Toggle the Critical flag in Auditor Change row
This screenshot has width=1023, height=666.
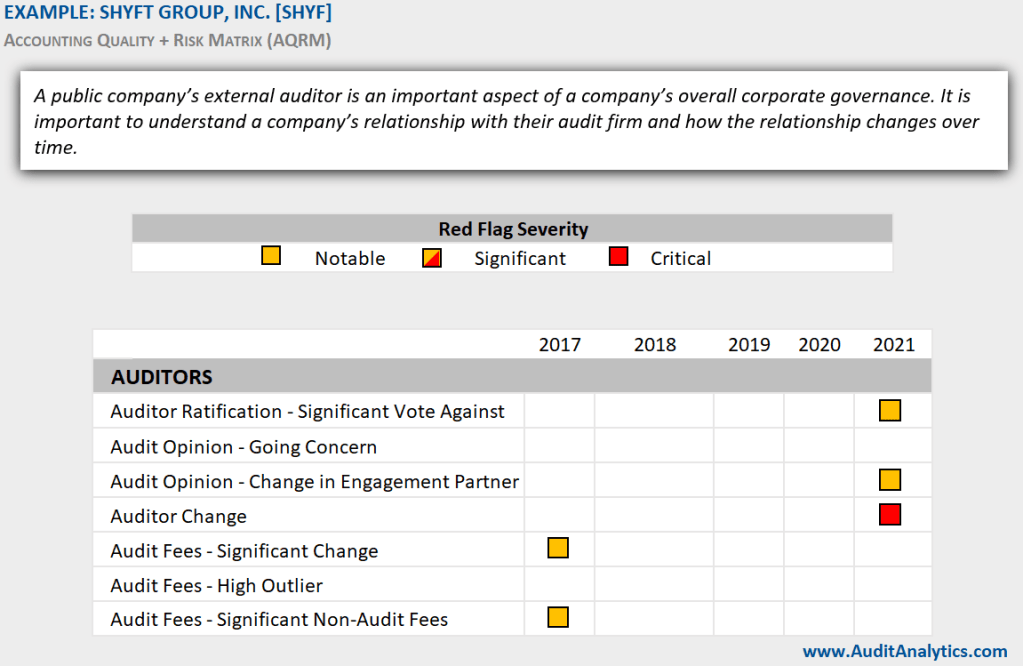coord(890,514)
